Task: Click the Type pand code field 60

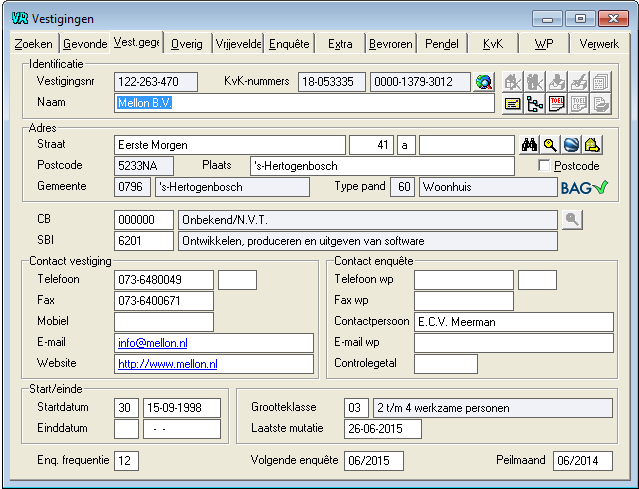Action: tap(403, 187)
